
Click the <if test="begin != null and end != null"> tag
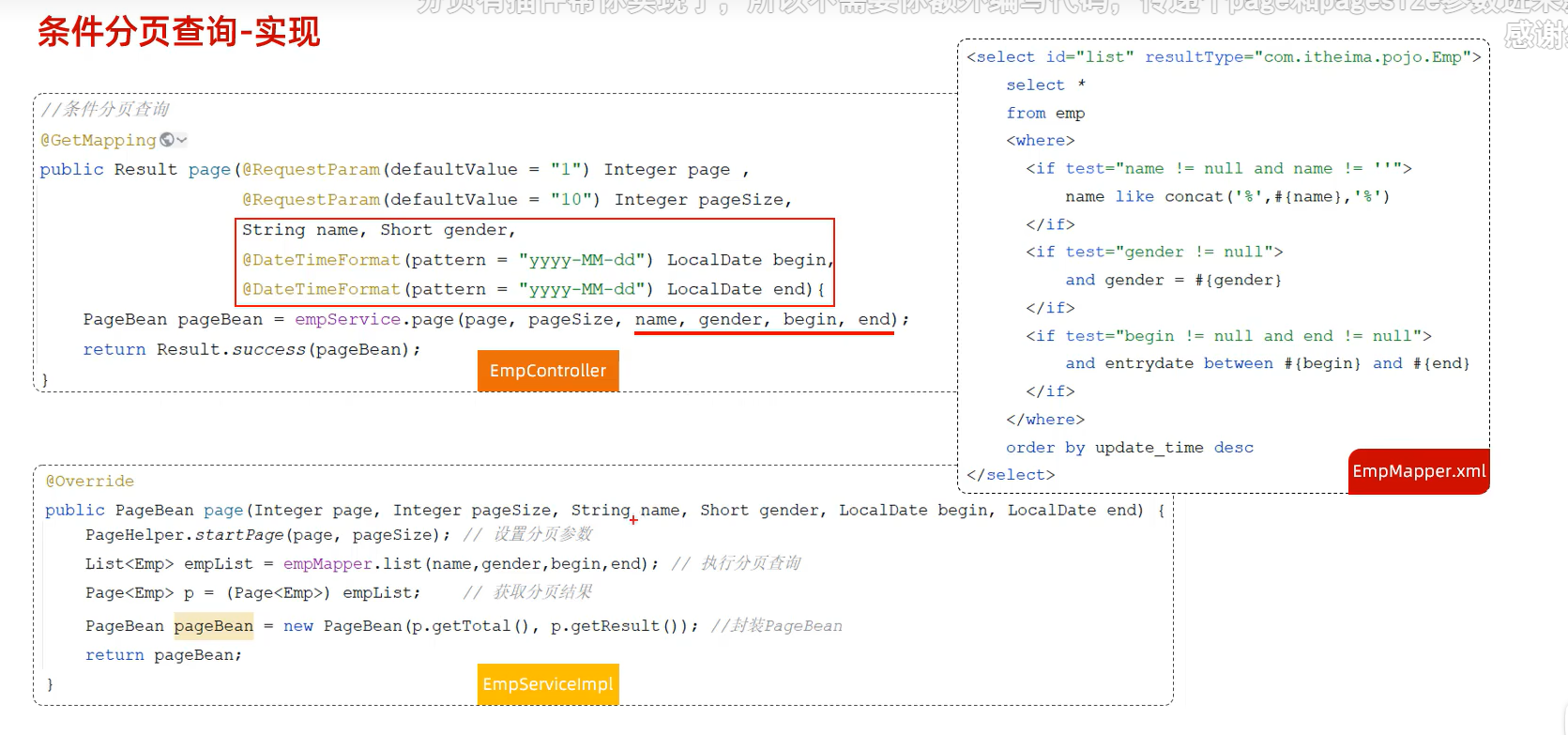[x=1228, y=336]
